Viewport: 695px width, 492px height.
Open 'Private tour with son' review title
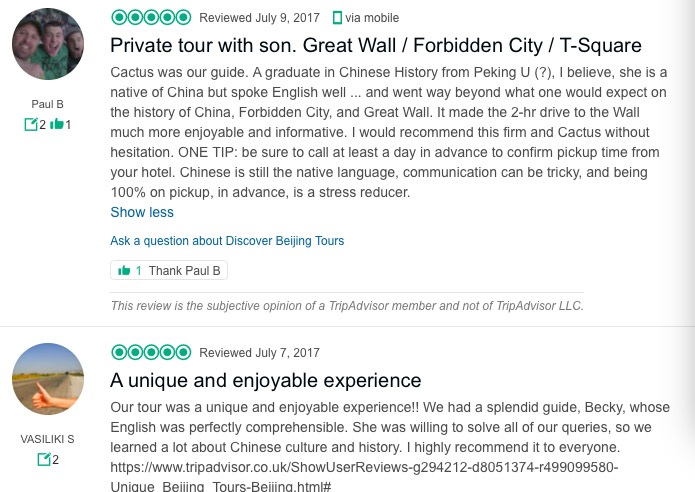(x=375, y=46)
